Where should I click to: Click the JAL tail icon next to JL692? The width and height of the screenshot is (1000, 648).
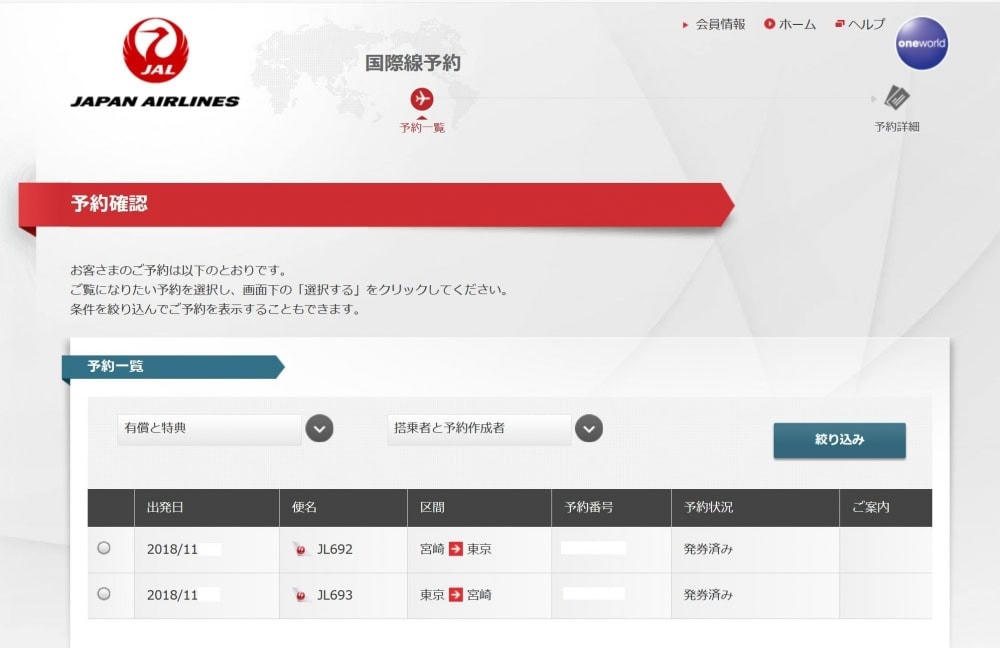tap(300, 549)
